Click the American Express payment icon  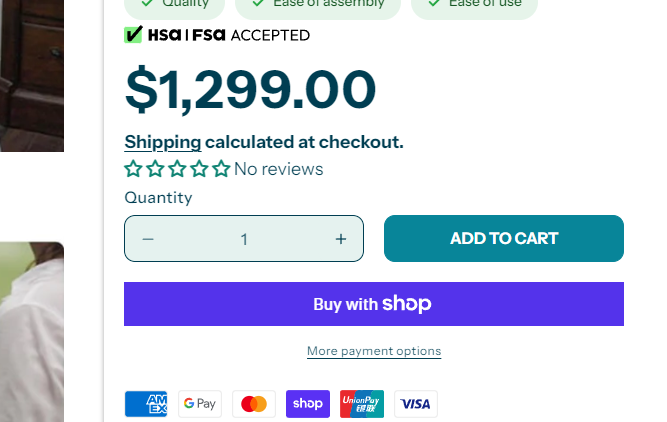click(146, 404)
